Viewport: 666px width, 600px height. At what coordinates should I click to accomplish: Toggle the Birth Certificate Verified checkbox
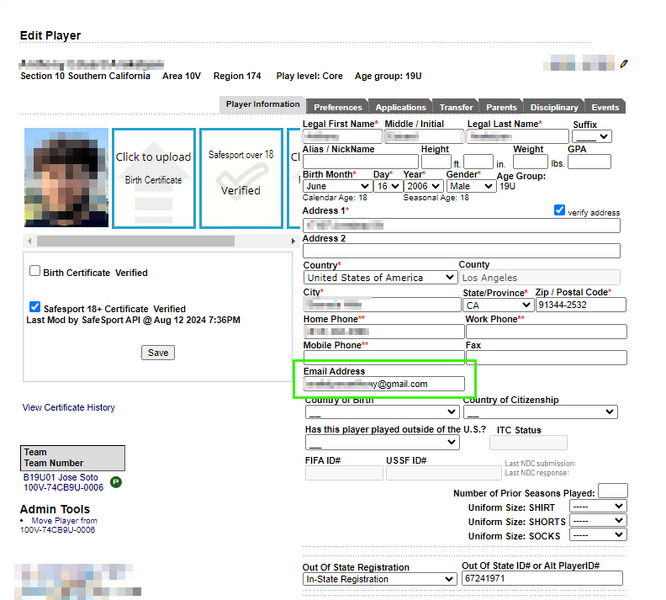(34, 271)
